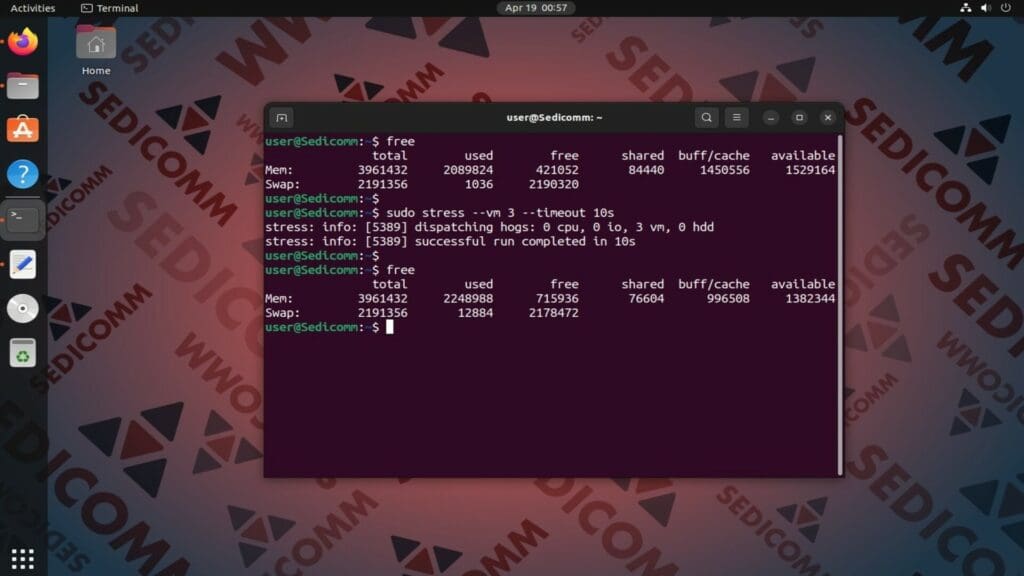Open the terminal hamburger menu
The width and height of the screenshot is (1024, 576).
click(737, 118)
